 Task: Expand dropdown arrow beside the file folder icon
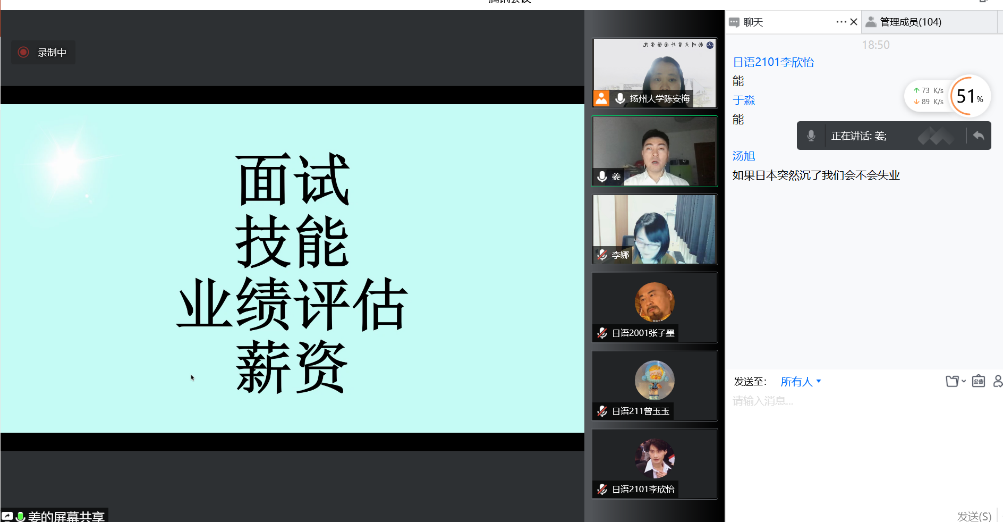(x=963, y=381)
